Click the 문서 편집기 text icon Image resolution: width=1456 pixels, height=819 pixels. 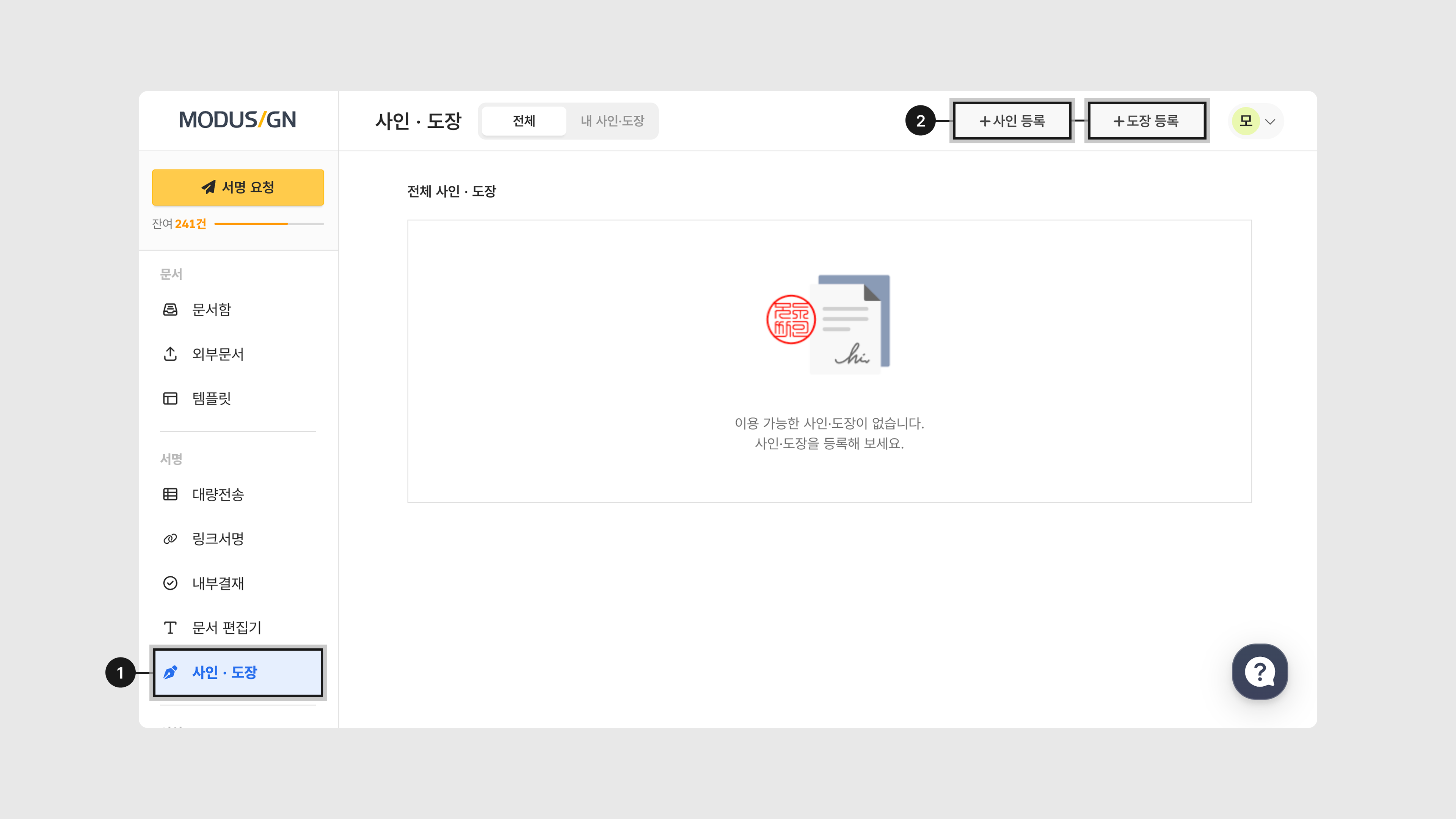(170, 628)
